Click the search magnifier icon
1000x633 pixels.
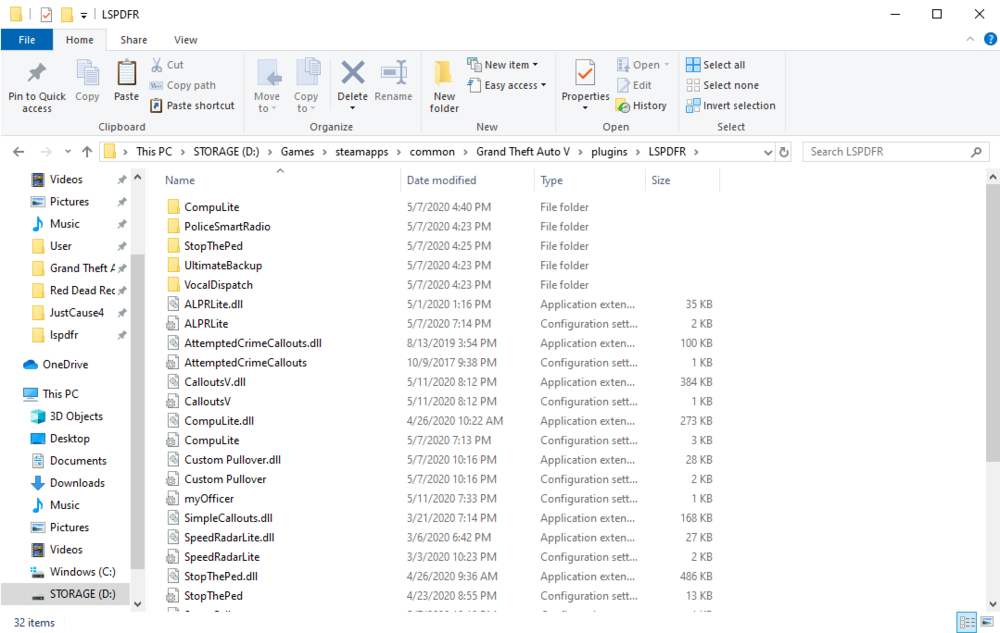976,152
